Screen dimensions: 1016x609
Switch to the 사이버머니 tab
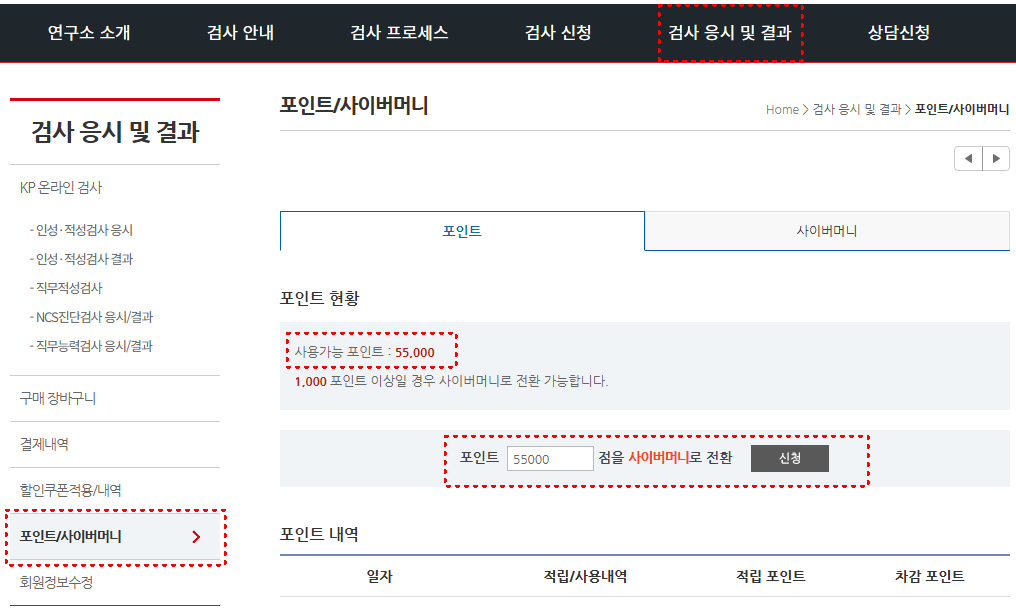[827, 231]
